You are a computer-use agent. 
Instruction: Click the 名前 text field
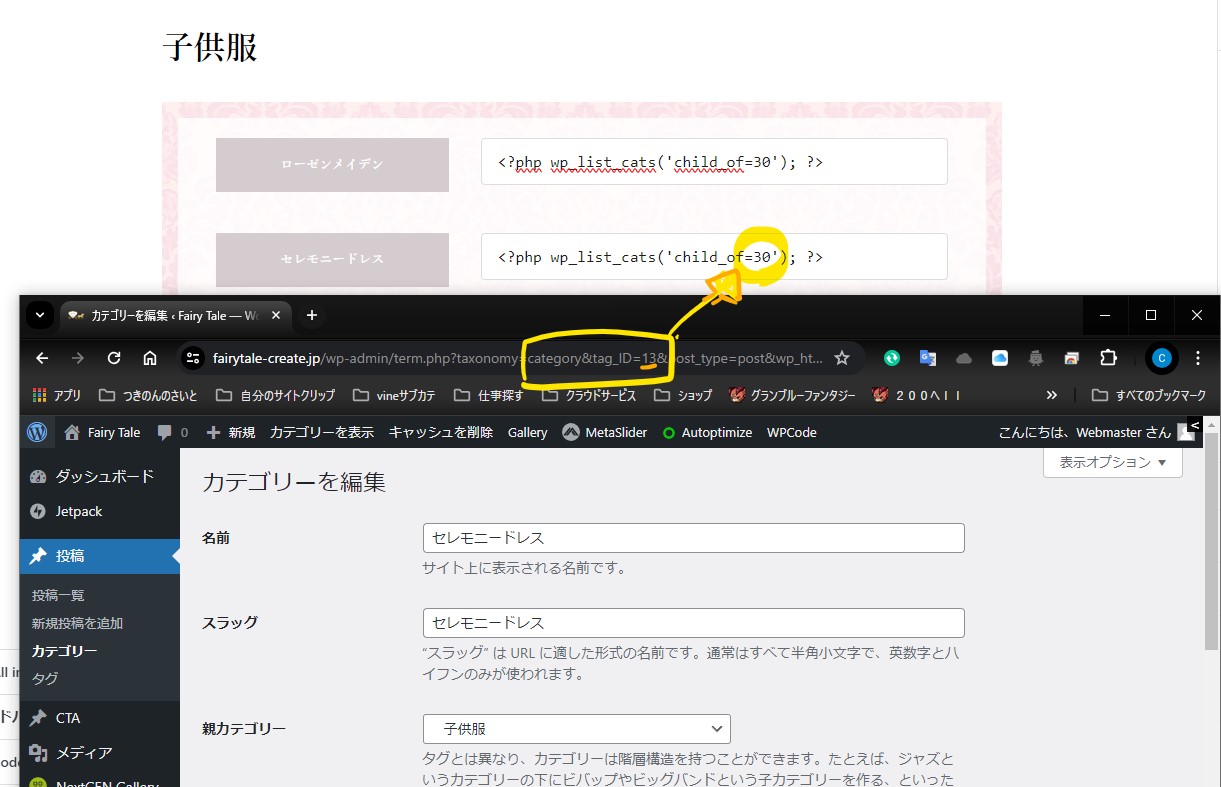point(693,538)
